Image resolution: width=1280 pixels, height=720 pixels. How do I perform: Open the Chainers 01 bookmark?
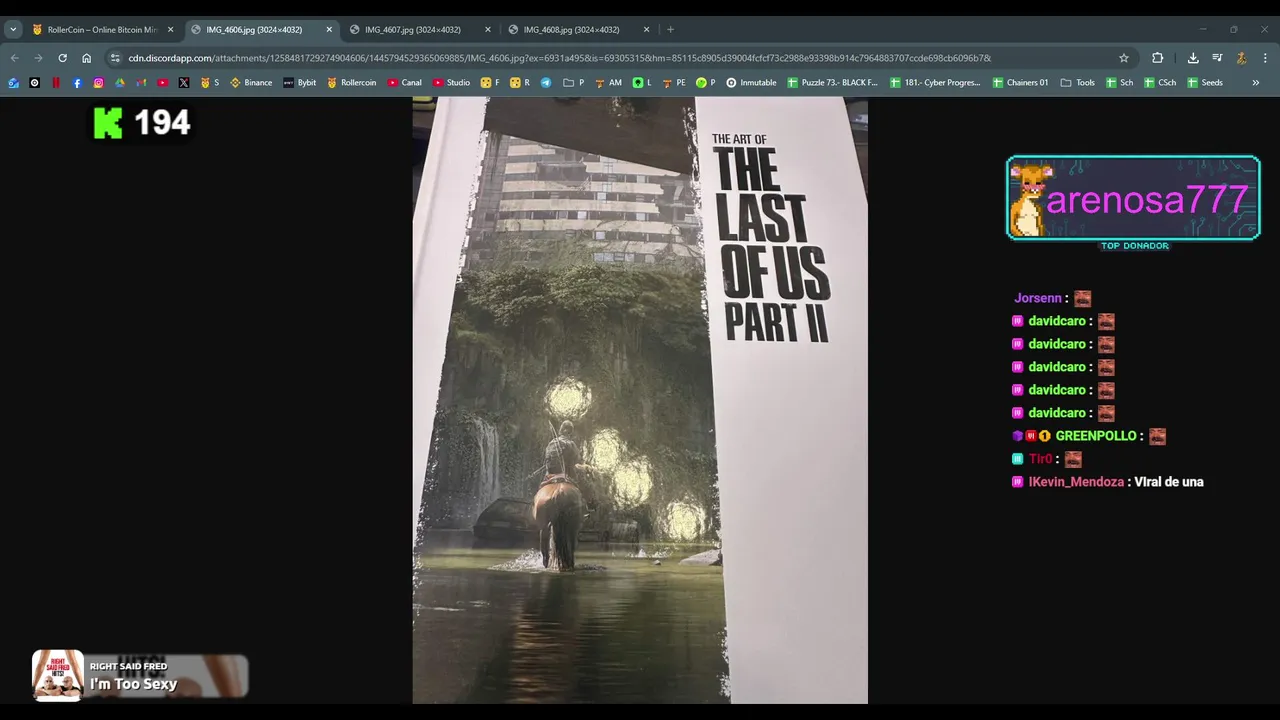(1021, 83)
